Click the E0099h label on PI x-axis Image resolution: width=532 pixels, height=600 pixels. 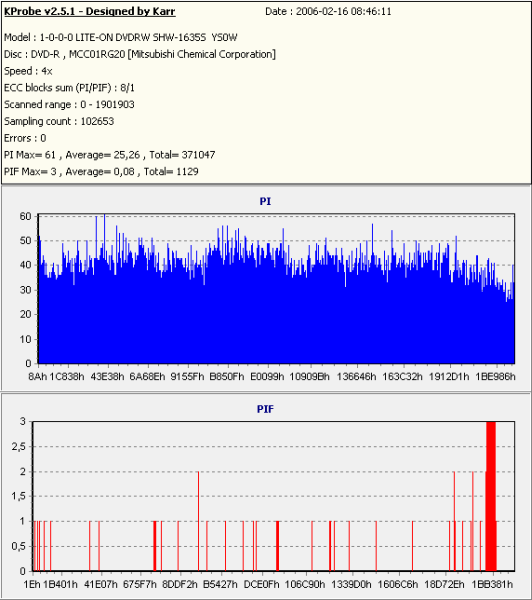point(267,377)
